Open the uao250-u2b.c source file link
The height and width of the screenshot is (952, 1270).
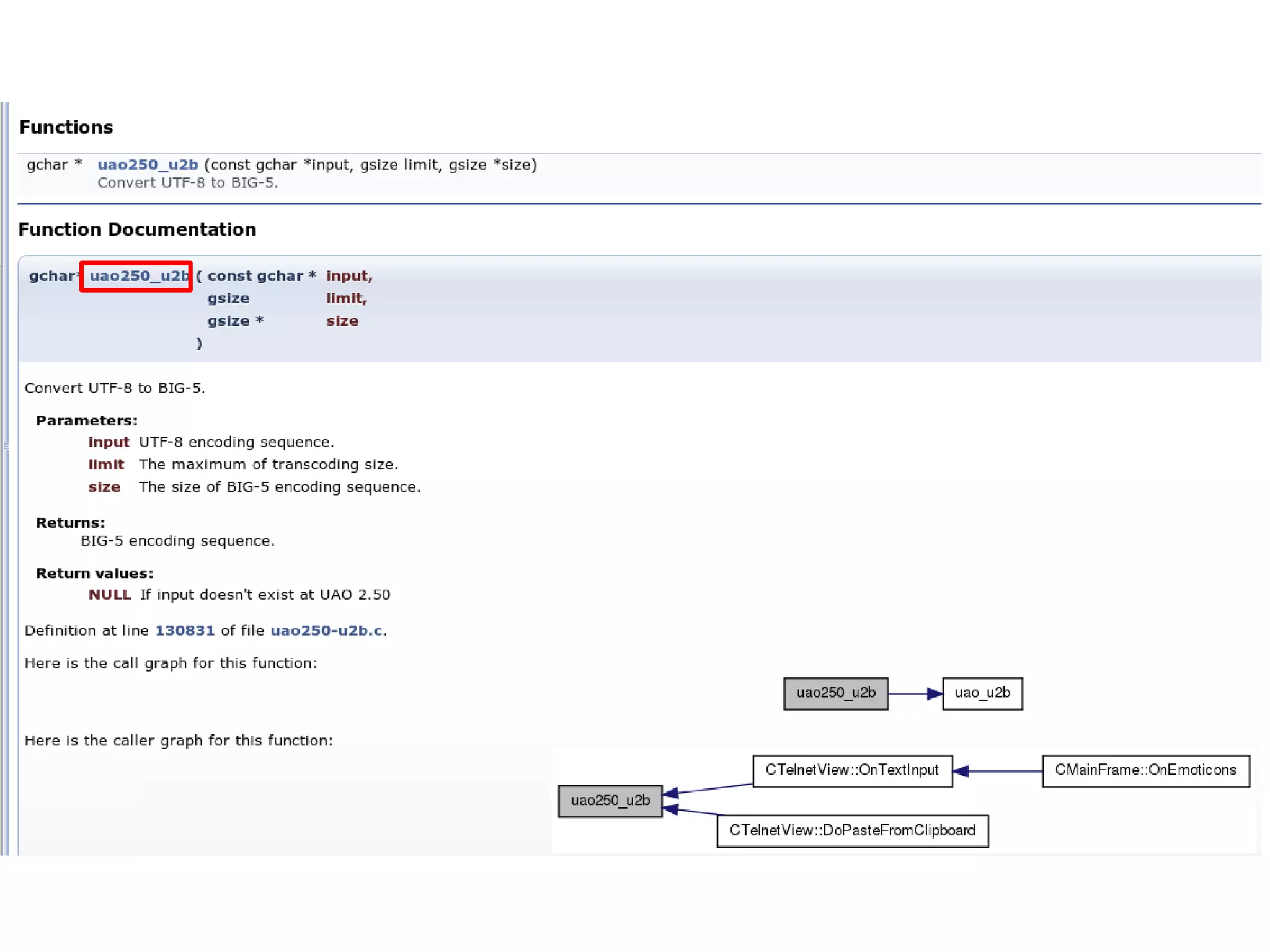326,631
